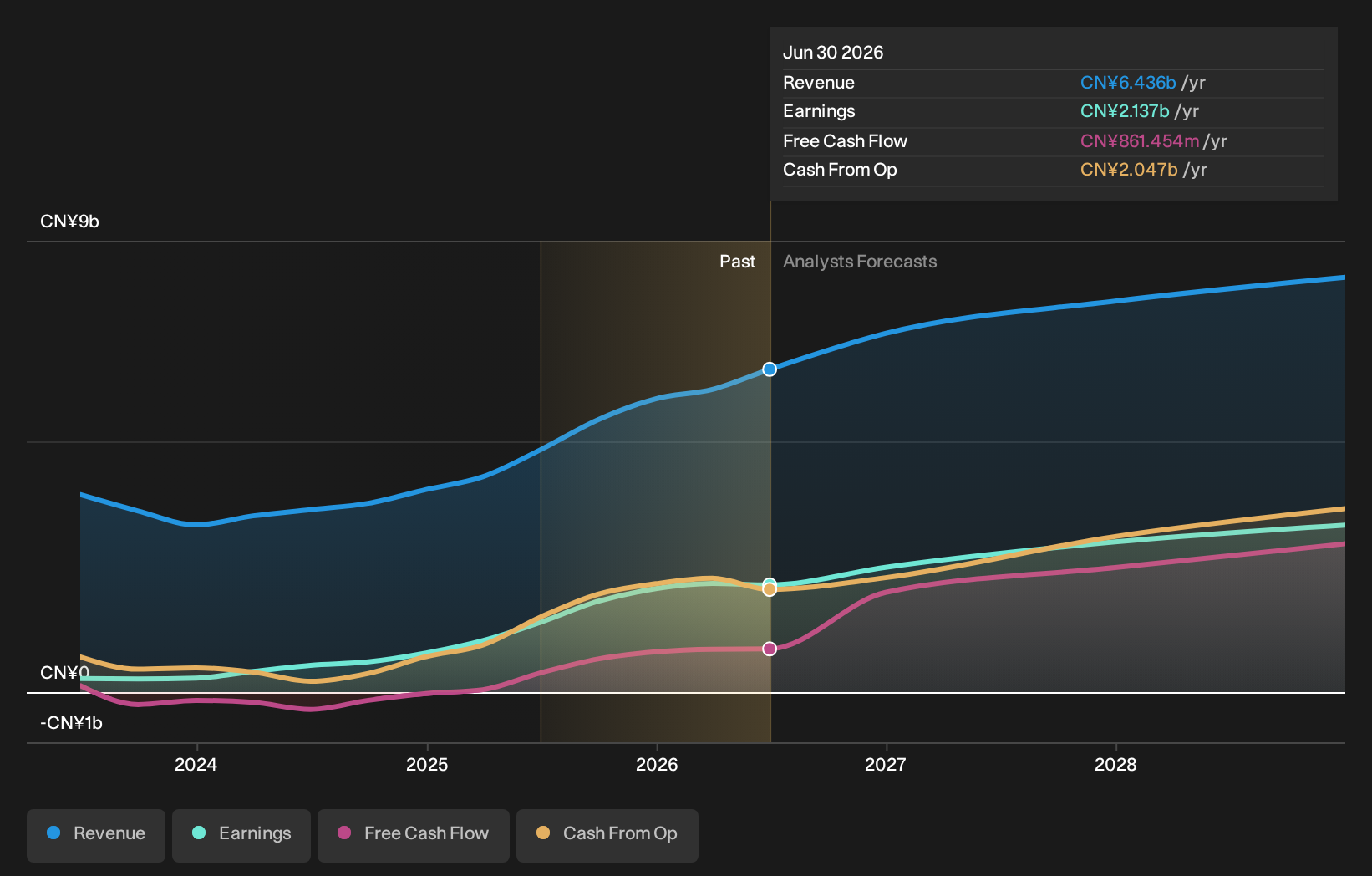Toggle the Revenue legend button
The height and width of the screenshot is (876, 1372).
[96, 835]
